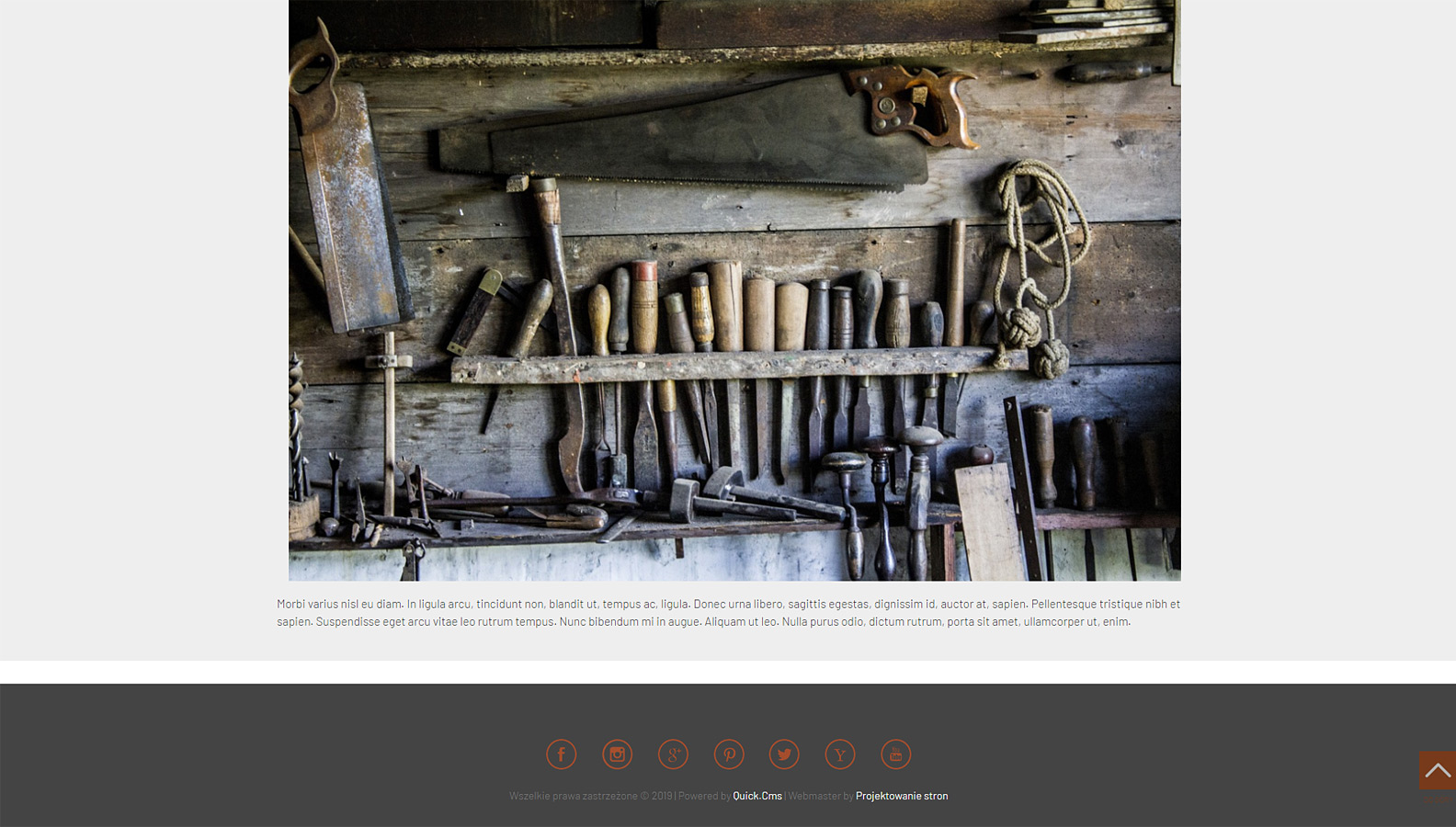The width and height of the screenshot is (1456, 827).
Task: Open the Google Plus social icon
Action: coord(673,754)
